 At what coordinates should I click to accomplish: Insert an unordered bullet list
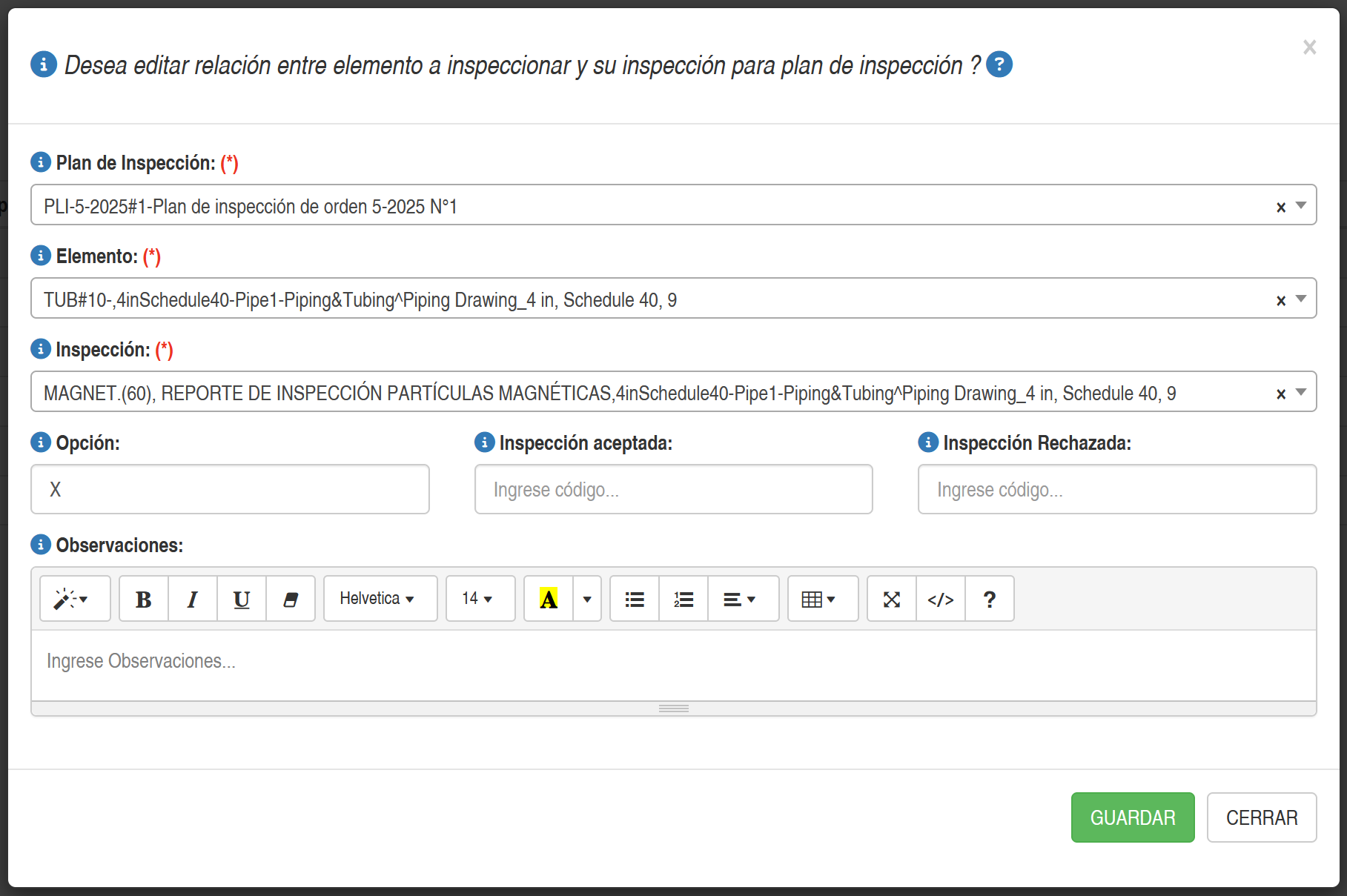635,599
